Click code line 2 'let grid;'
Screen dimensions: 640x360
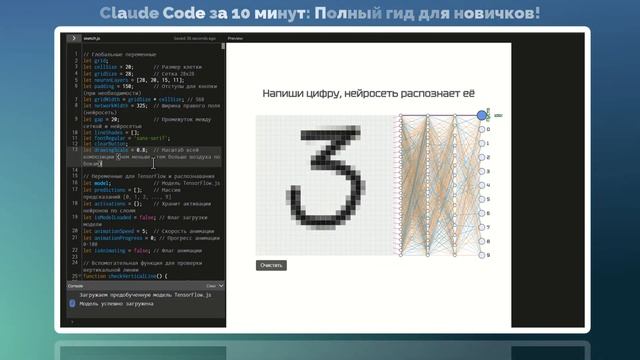(x=96, y=60)
